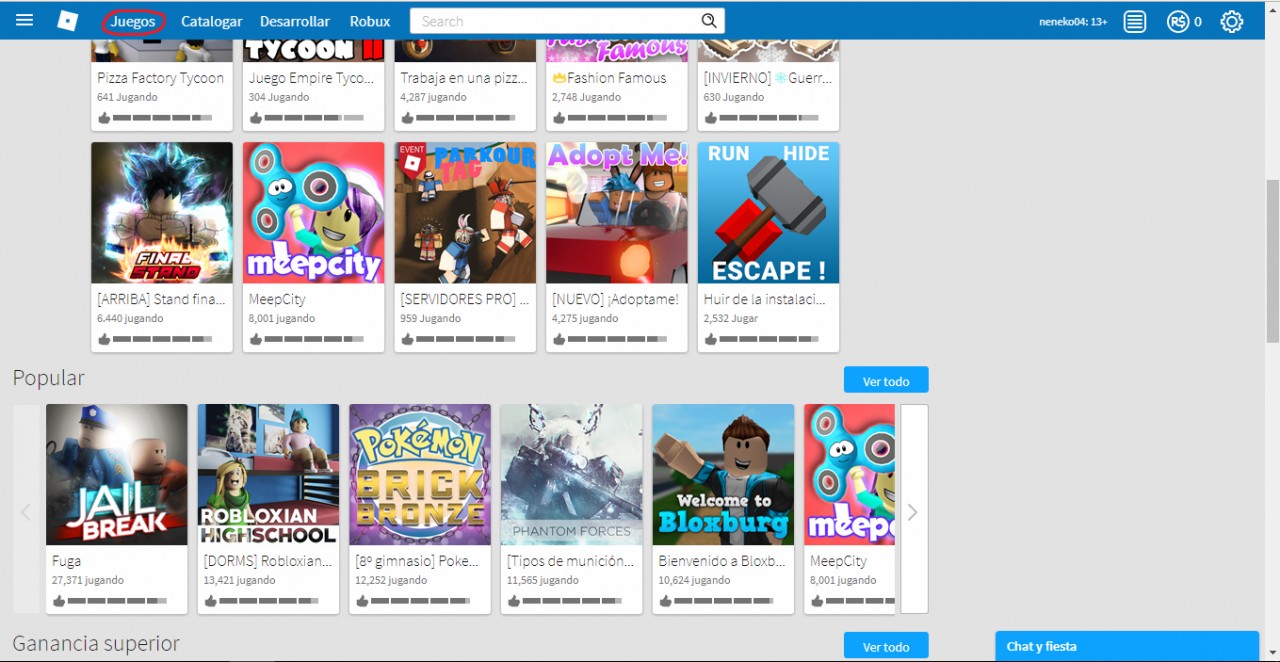
Task: Open Welcome to Bloxburg thumbnail
Action: [723, 474]
